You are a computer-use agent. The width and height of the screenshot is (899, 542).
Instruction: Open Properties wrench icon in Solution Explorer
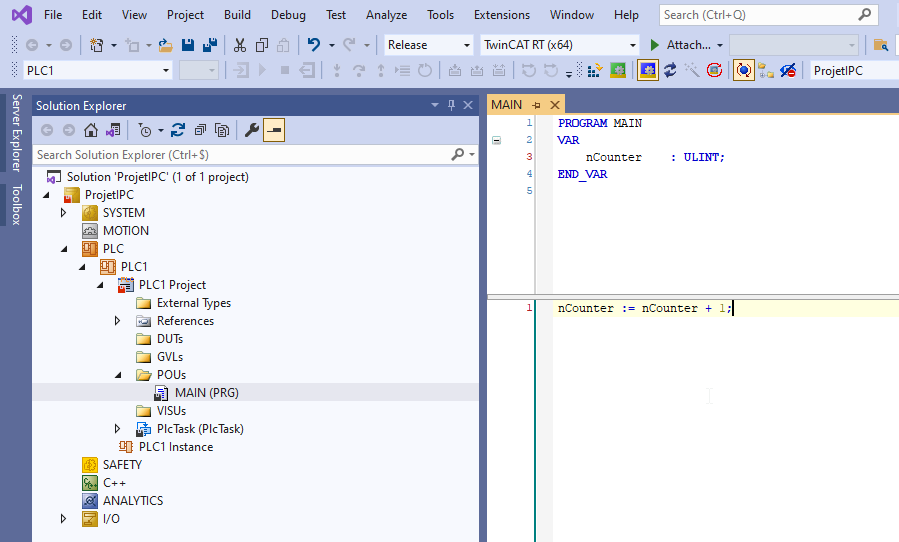coord(252,131)
